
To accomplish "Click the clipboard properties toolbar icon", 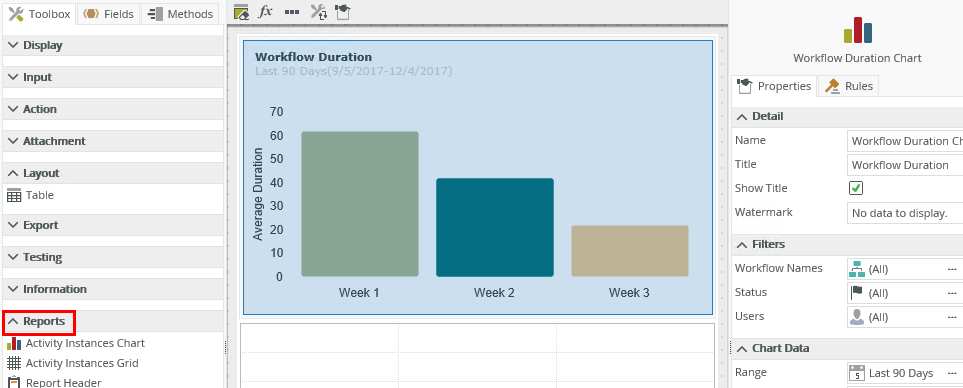I will (x=342, y=12).
